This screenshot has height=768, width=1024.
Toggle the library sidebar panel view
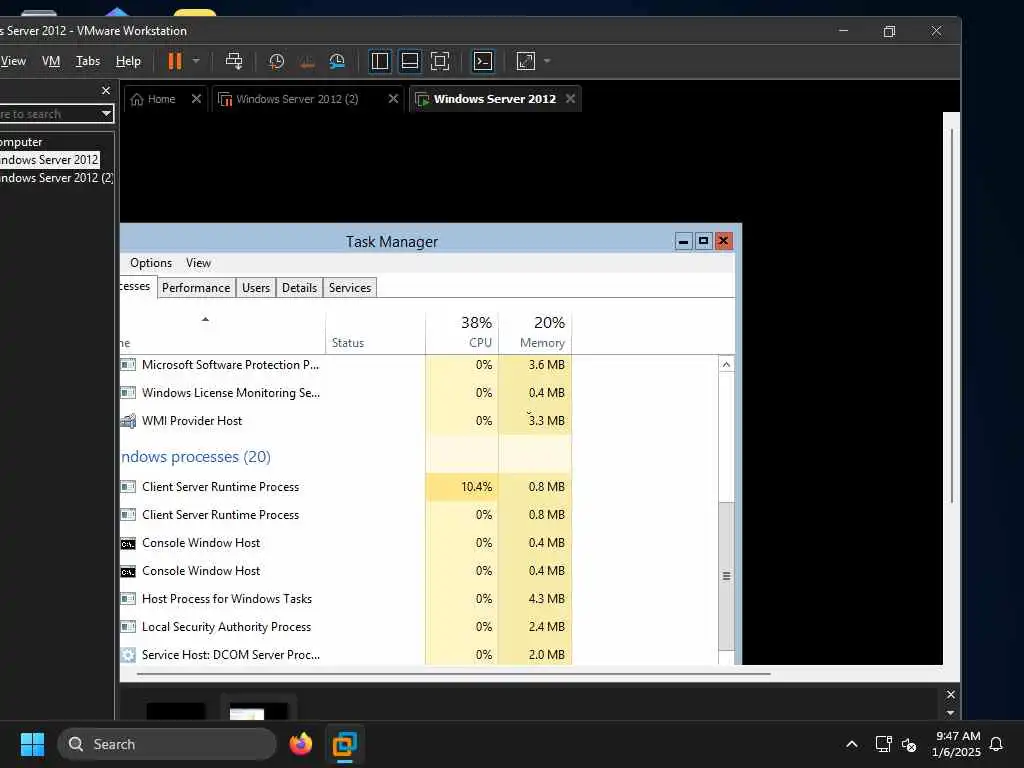(x=379, y=61)
